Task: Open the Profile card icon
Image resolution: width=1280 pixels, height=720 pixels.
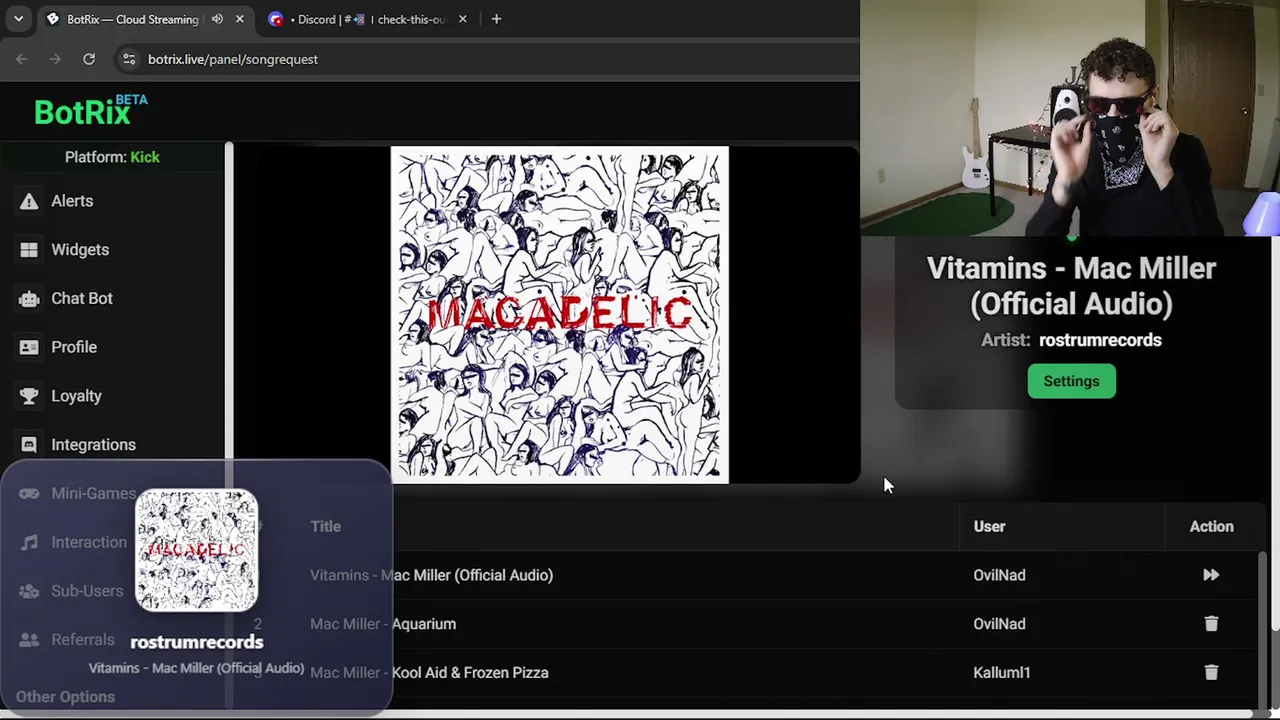Action: click(x=29, y=347)
